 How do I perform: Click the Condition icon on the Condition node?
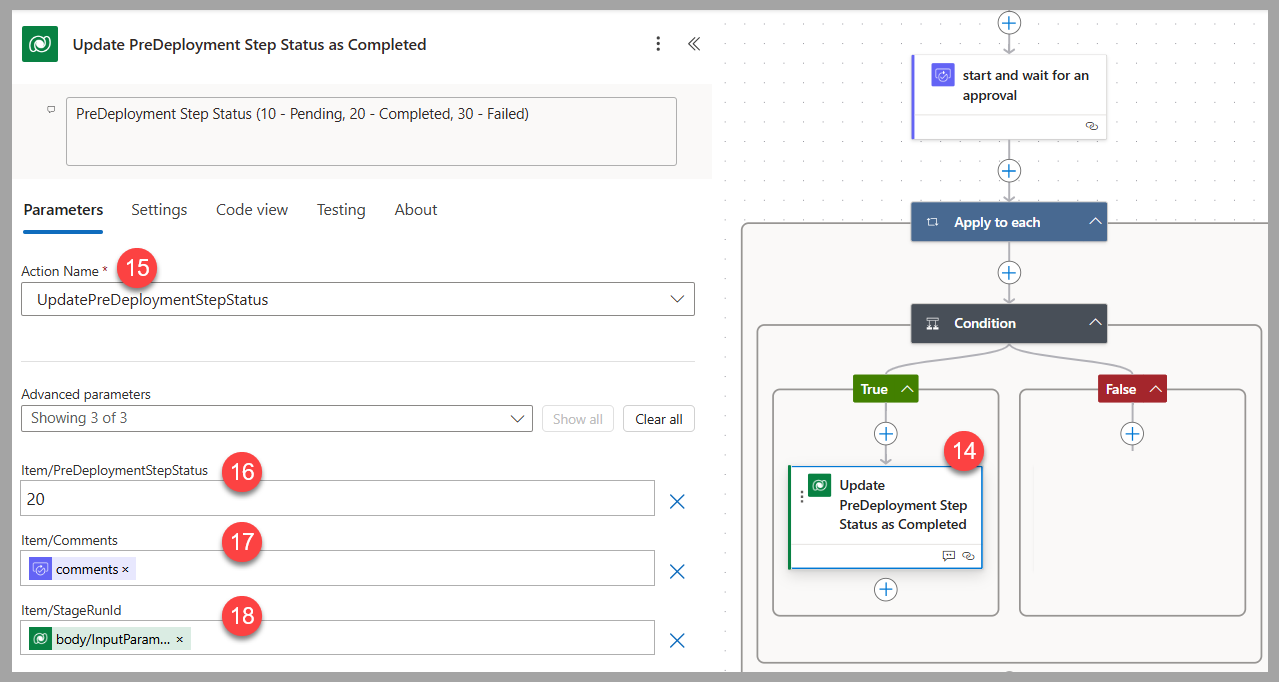(932, 323)
